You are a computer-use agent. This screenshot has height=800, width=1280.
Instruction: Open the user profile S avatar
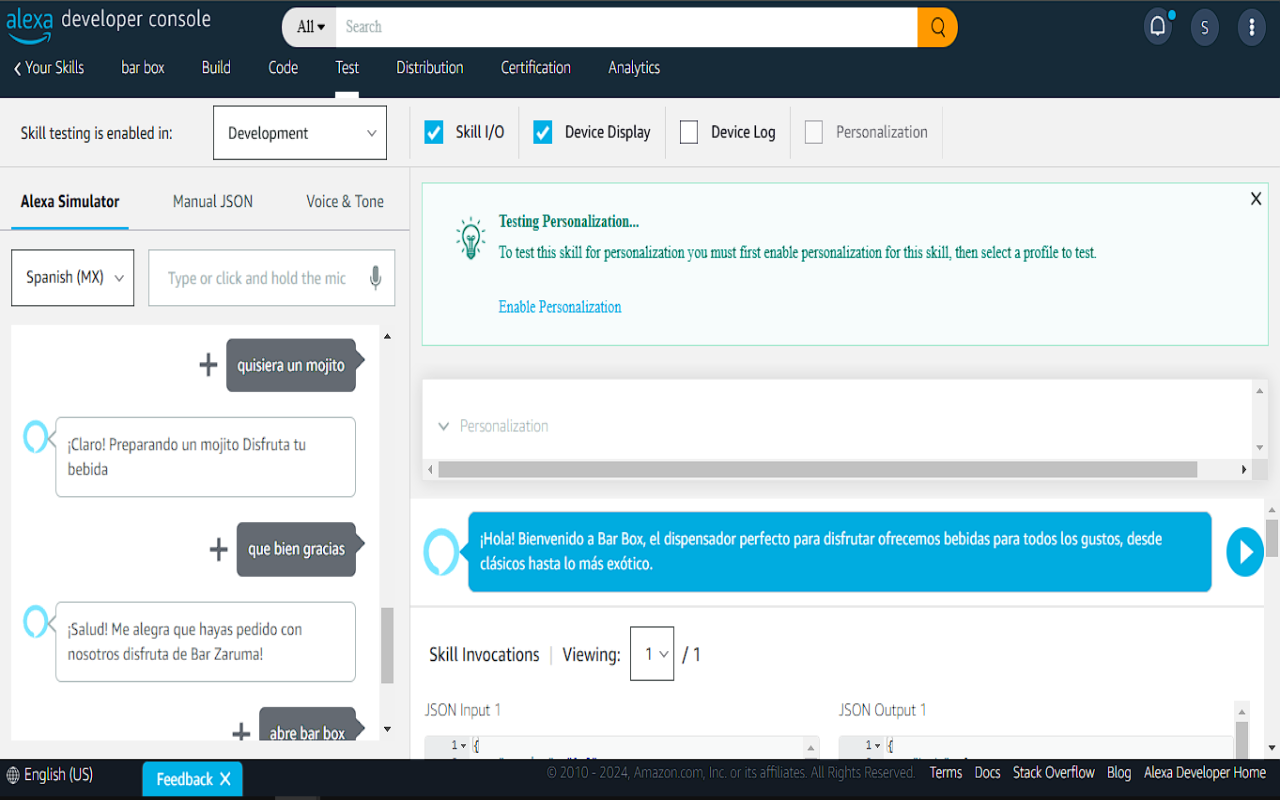click(1205, 28)
